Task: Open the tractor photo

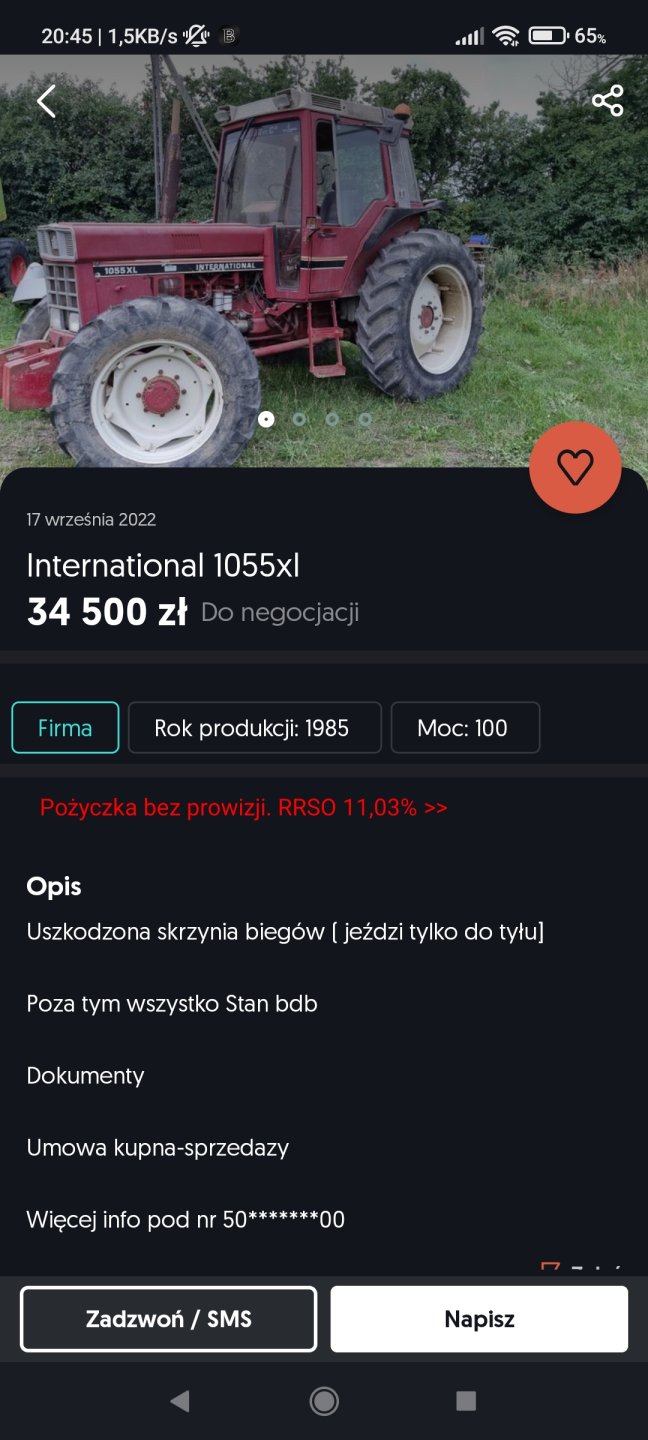Action: (300, 250)
